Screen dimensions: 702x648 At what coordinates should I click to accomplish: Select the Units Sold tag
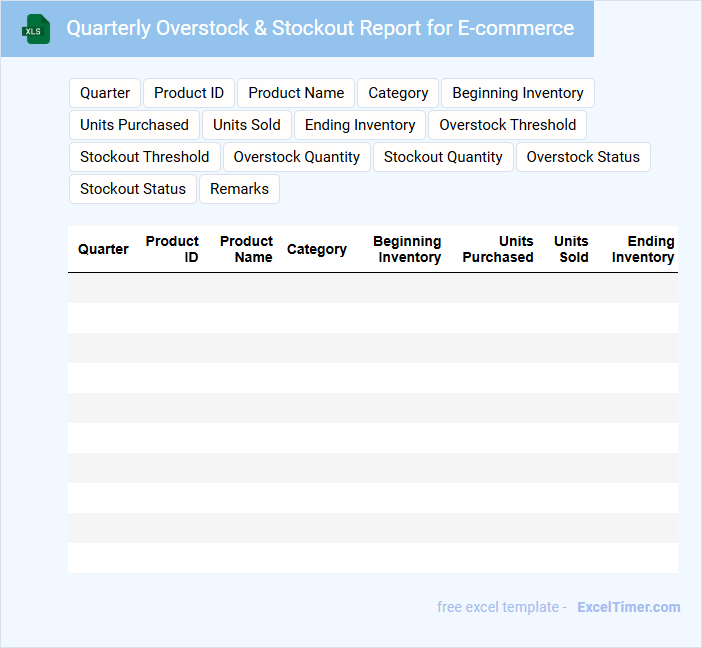[247, 125]
